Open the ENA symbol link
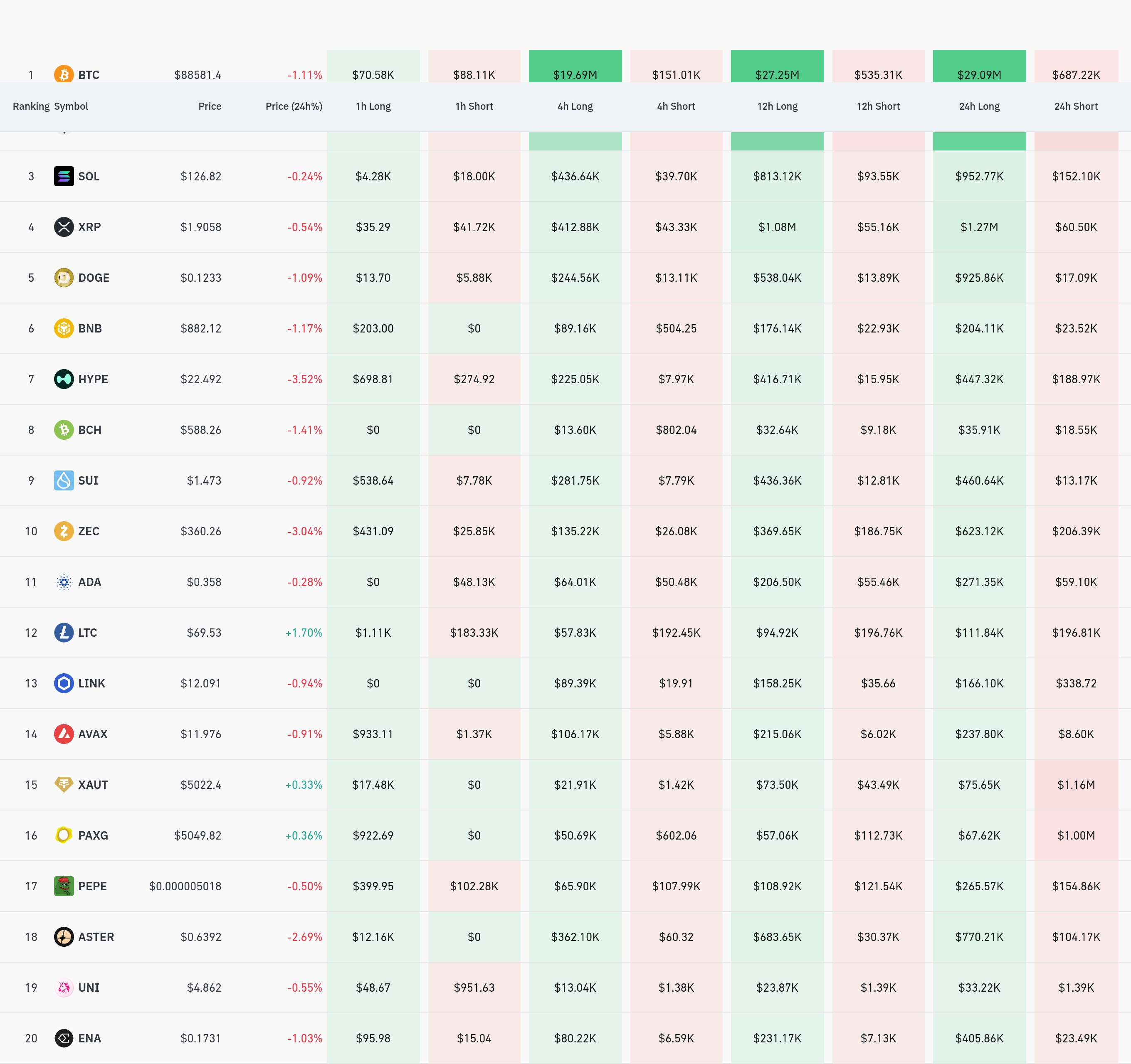 (89, 1038)
